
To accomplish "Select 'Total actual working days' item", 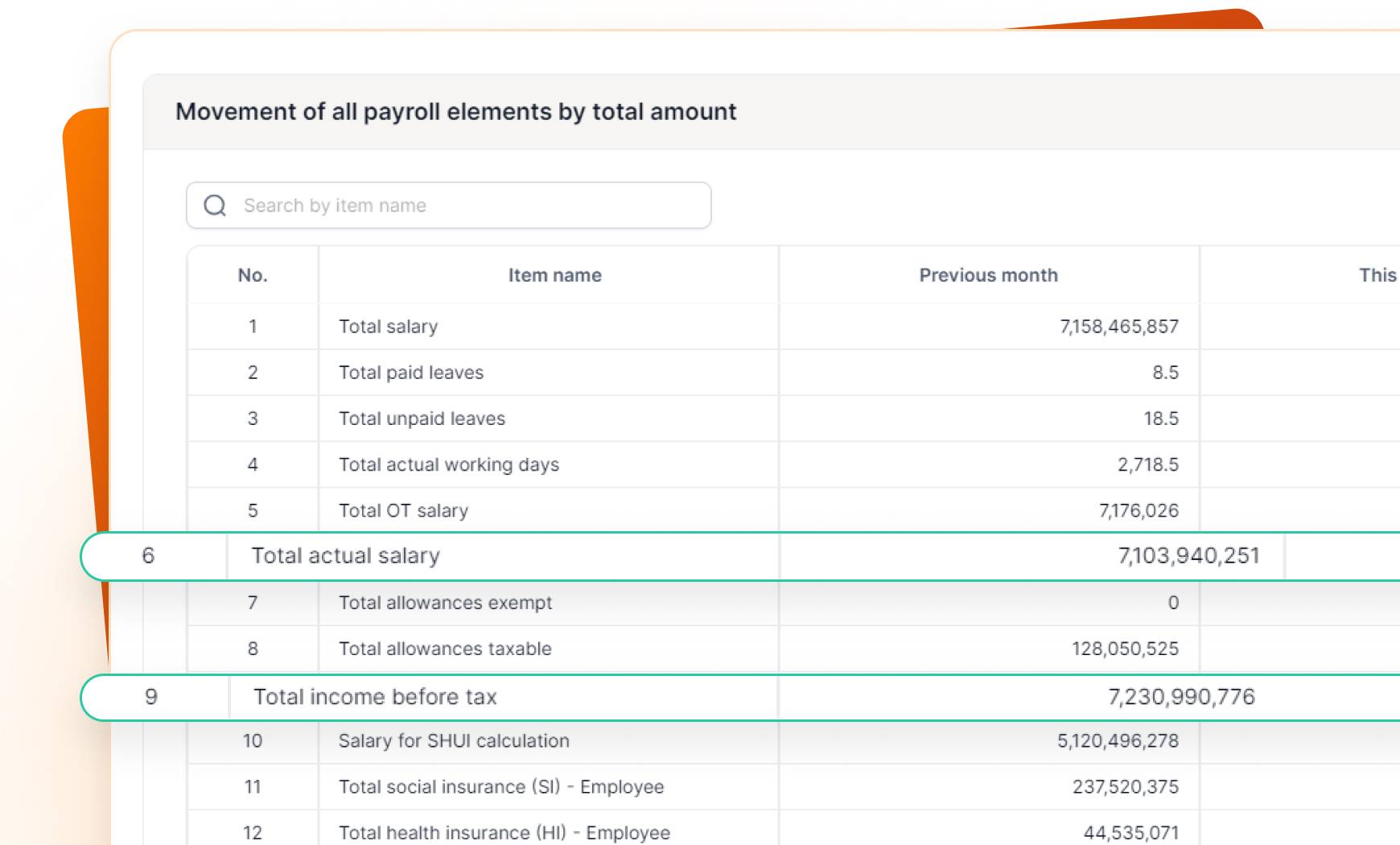I will (449, 464).
